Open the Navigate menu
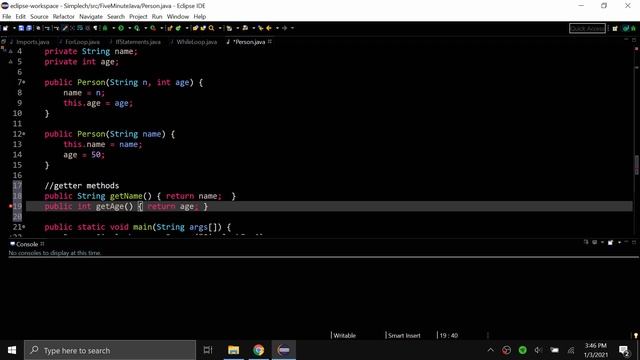Image resolution: width=640 pixels, height=360 pixels. pos(91,17)
